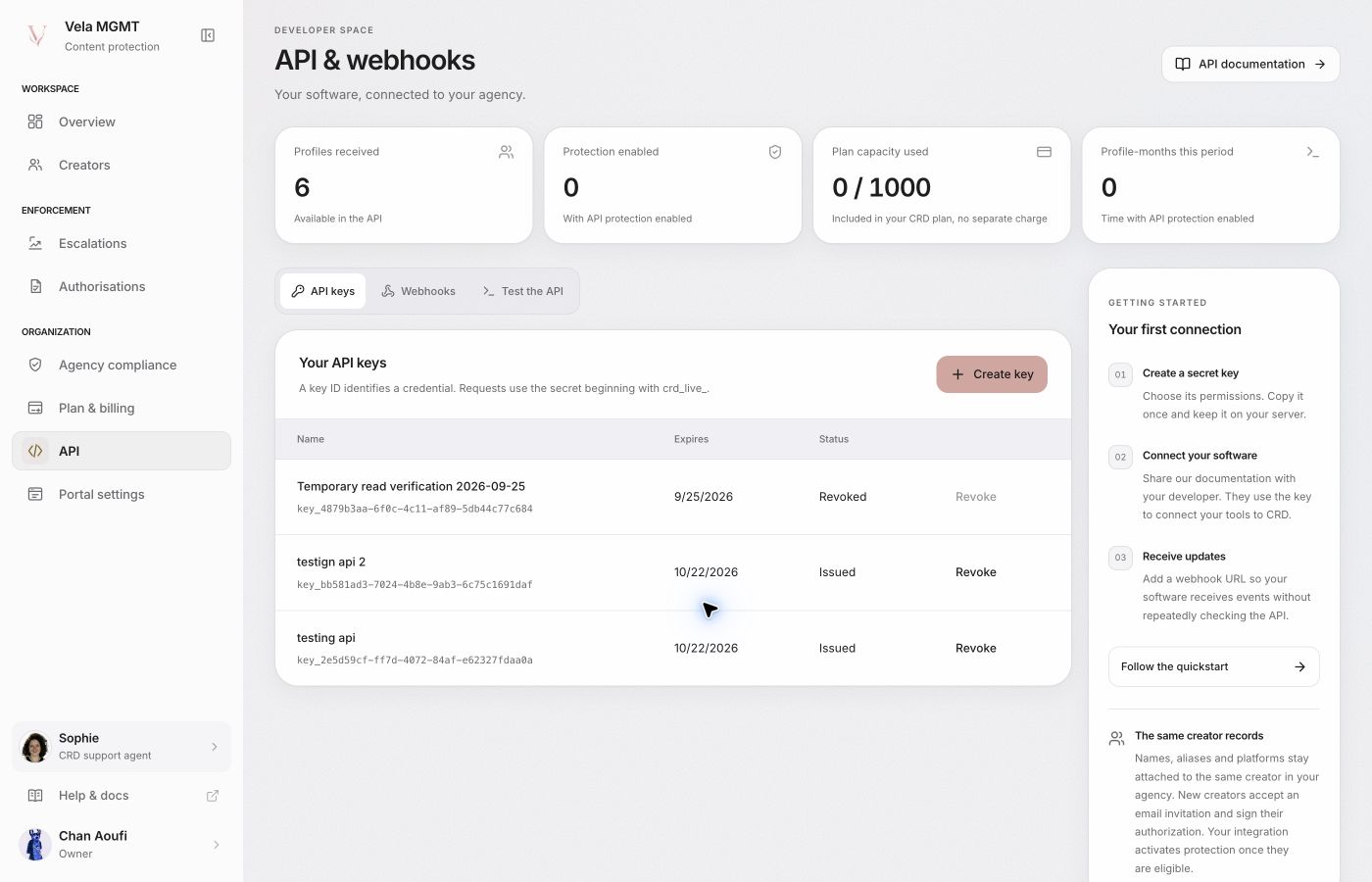Select the Portal settings icon

pos(35,494)
